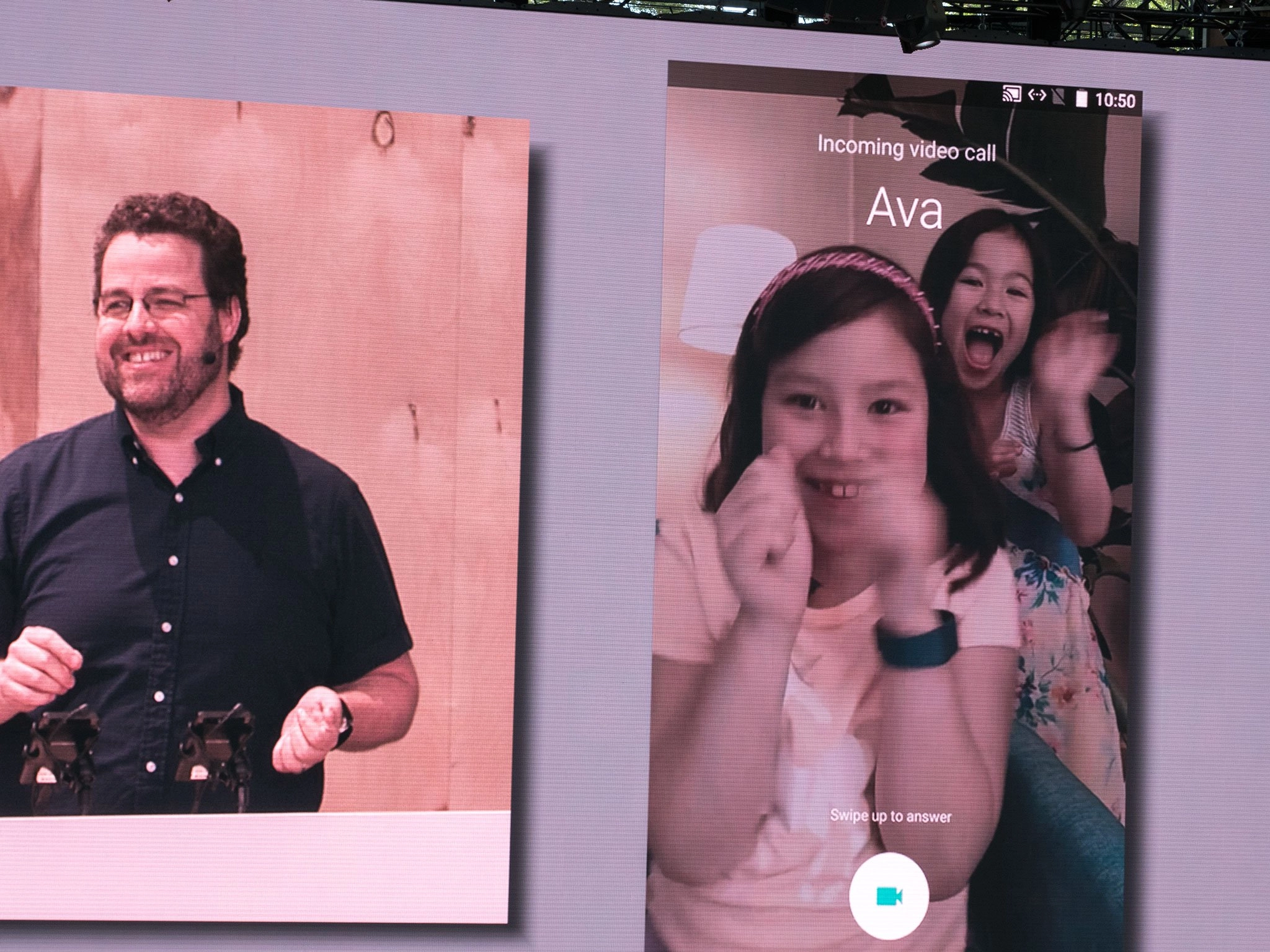This screenshot has width=1270, height=952.
Task: Tap the "Incoming video call" label
Action: tap(906, 149)
